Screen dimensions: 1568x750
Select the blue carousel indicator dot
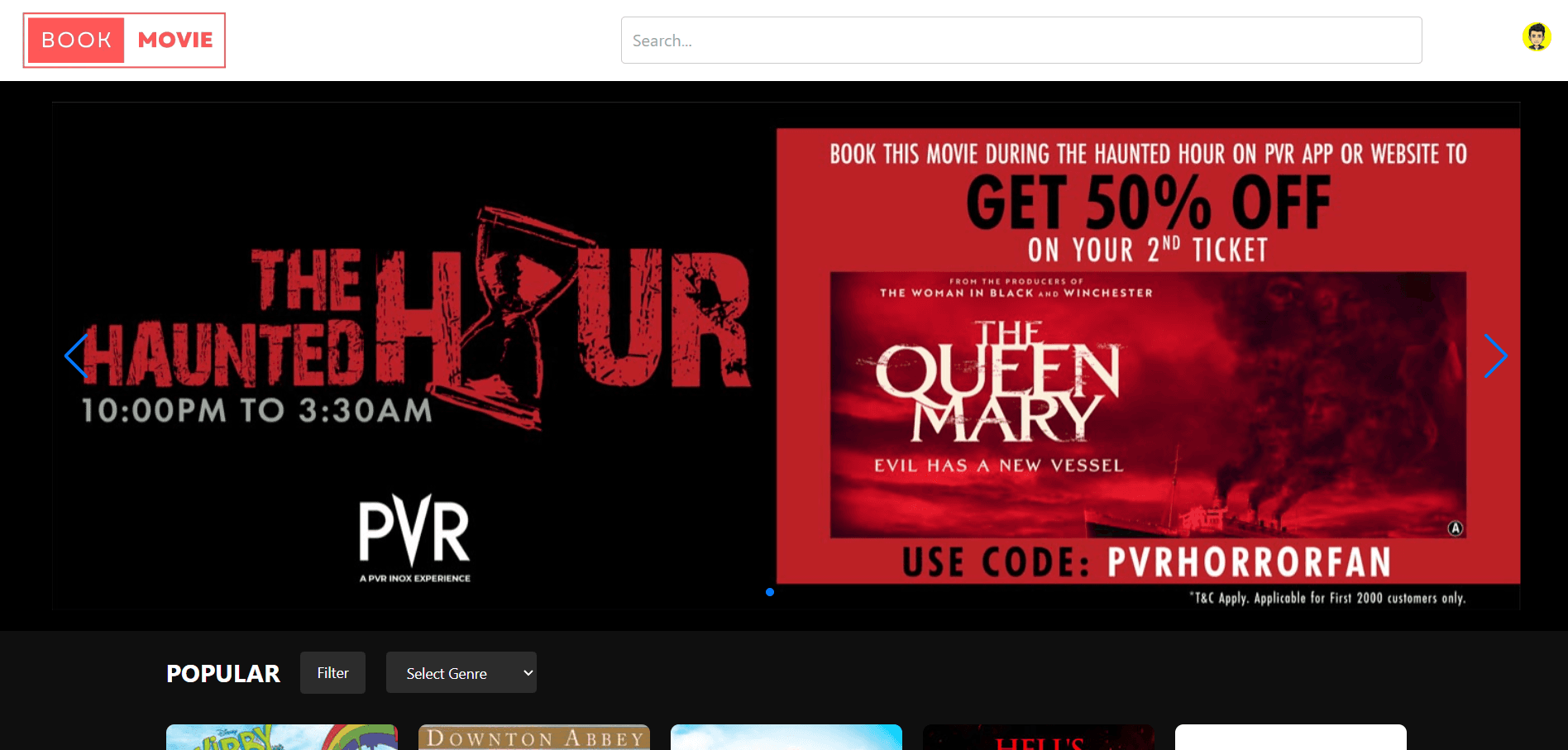(x=770, y=592)
